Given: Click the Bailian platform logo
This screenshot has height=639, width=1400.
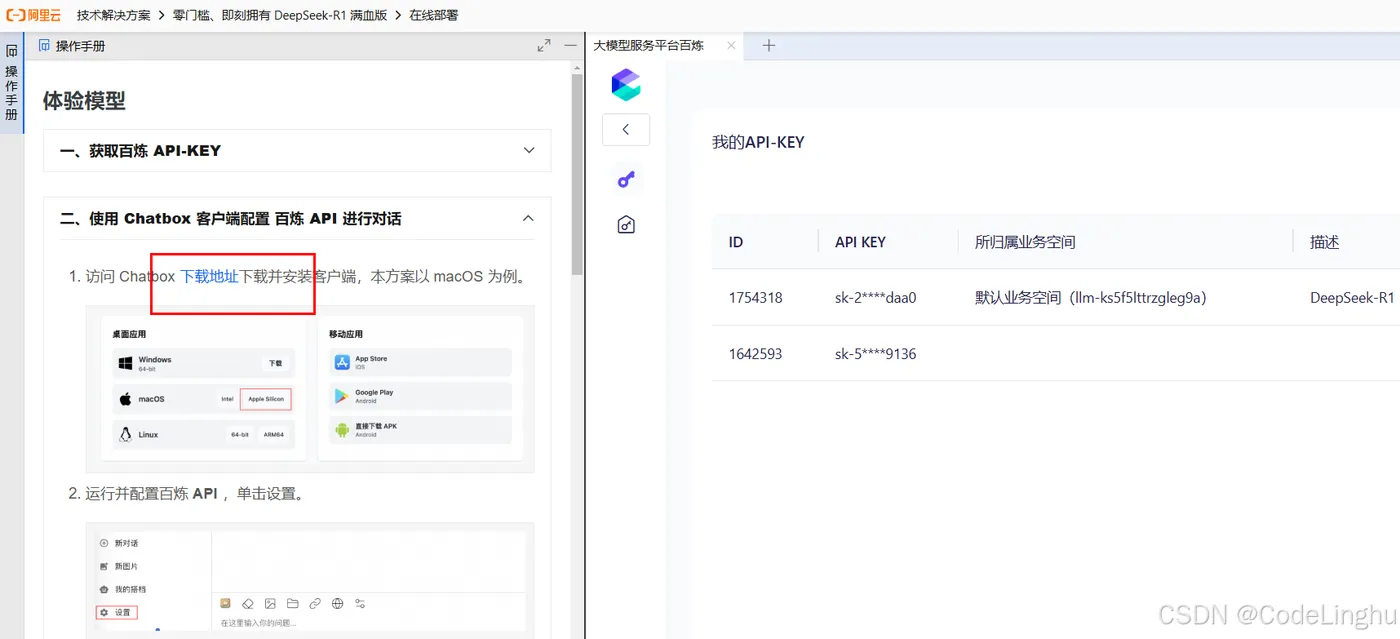Looking at the screenshot, I should (626, 85).
